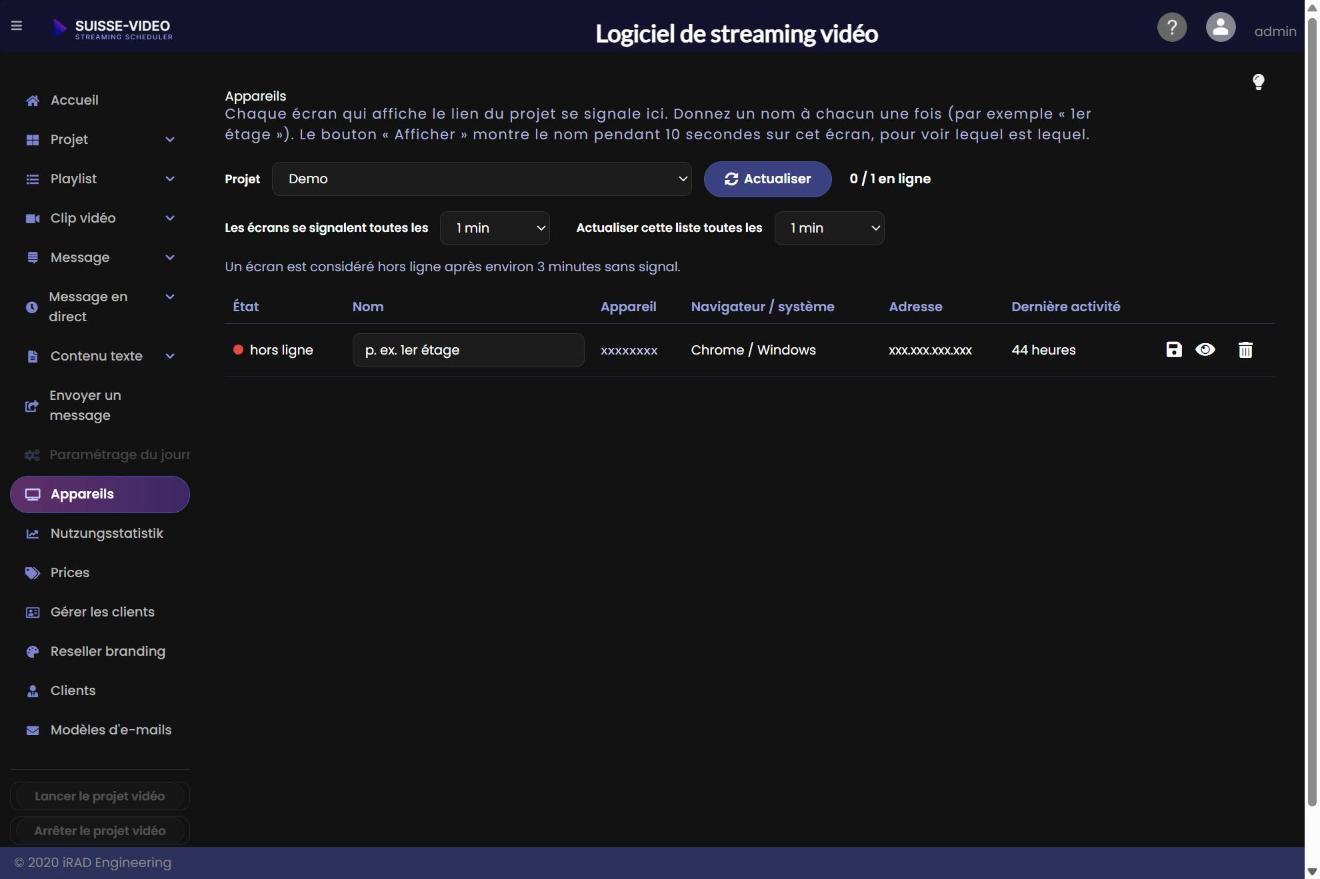Click the hors ligne status text
Viewport: 1320px width, 879px height.
tap(281, 350)
